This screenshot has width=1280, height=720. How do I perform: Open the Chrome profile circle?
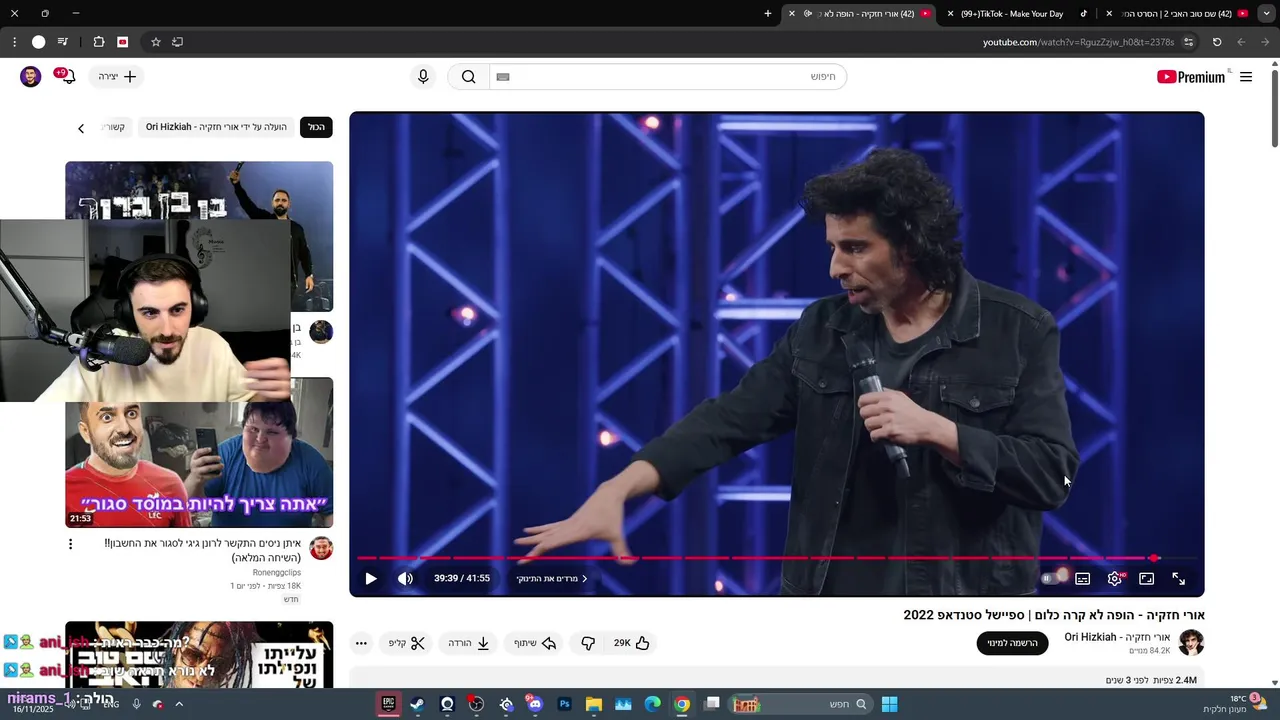coord(38,42)
